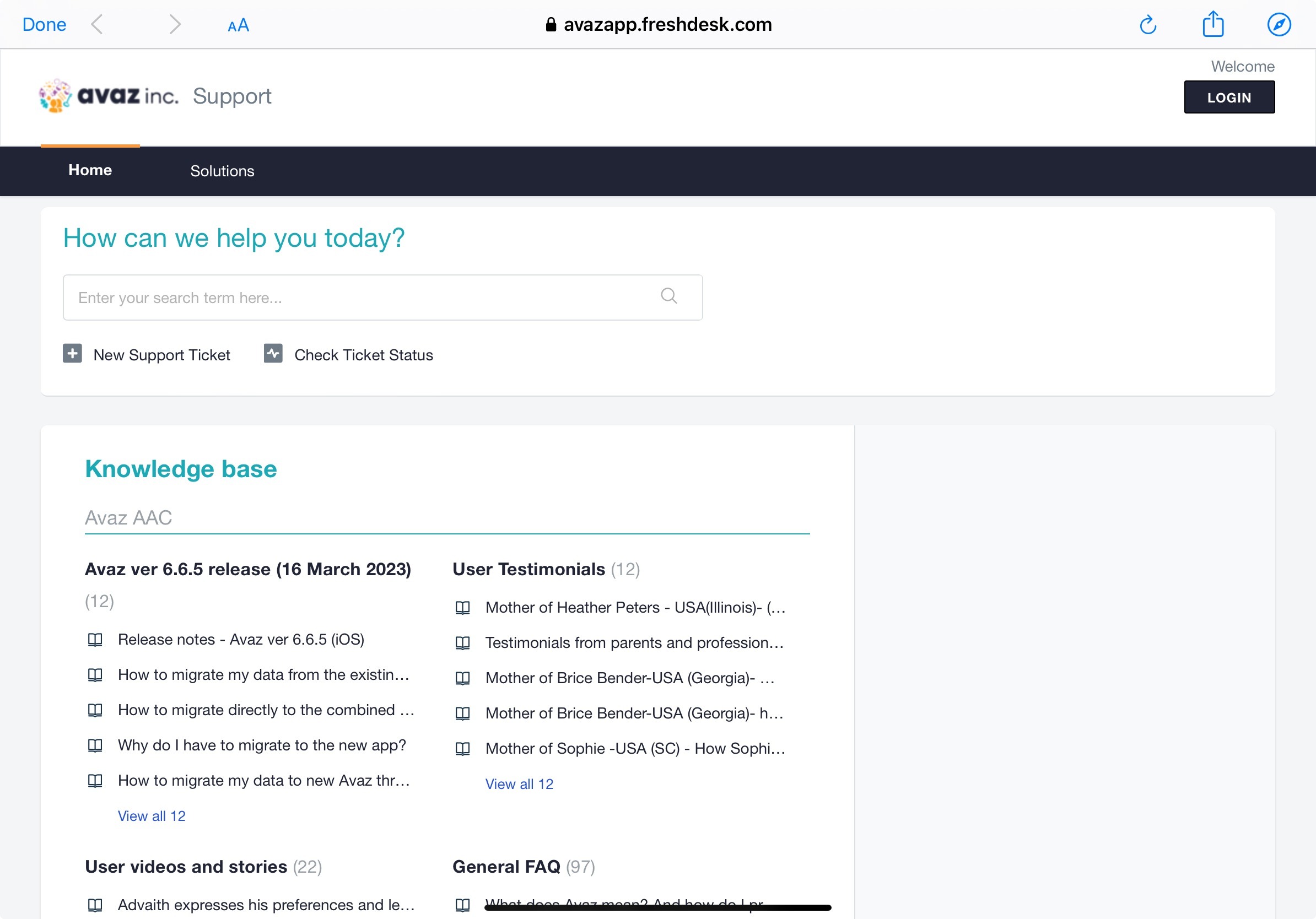Click book icon beside Testimonials from parents
The height and width of the screenshot is (919, 1316).
click(x=462, y=643)
